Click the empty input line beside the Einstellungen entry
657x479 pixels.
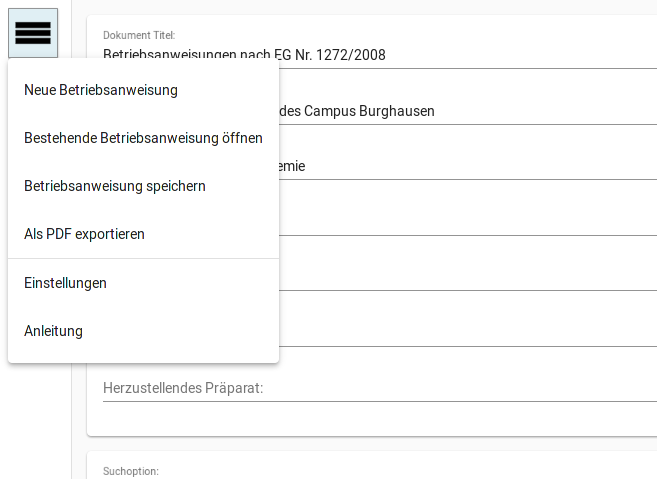468,278
